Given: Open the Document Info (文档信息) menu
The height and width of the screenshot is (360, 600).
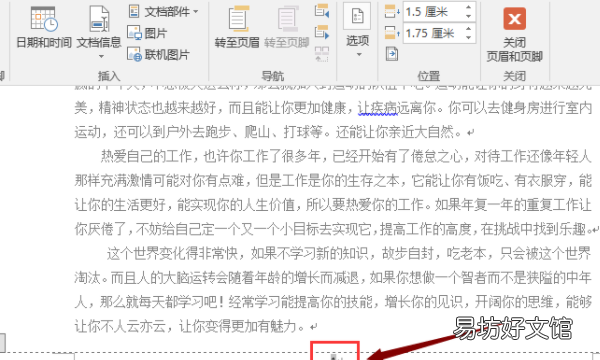Looking at the screenshot, I should pyautogui.click(x=99, y=31).
